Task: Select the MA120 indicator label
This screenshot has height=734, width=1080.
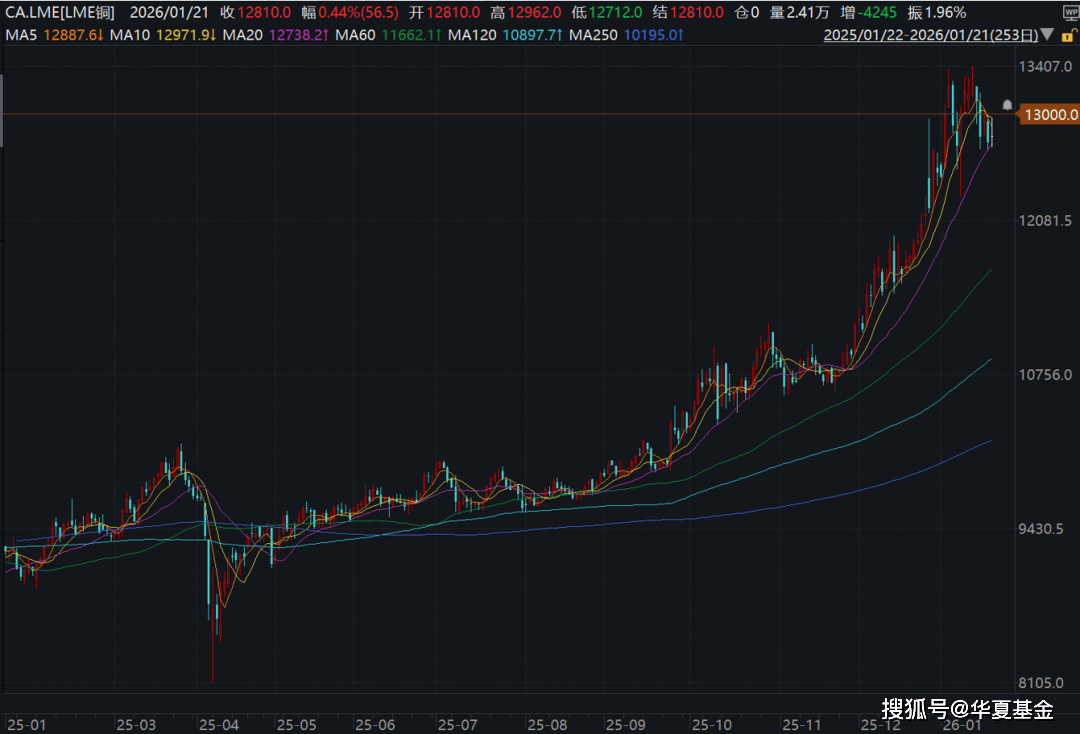Action: tap(471, 35)
